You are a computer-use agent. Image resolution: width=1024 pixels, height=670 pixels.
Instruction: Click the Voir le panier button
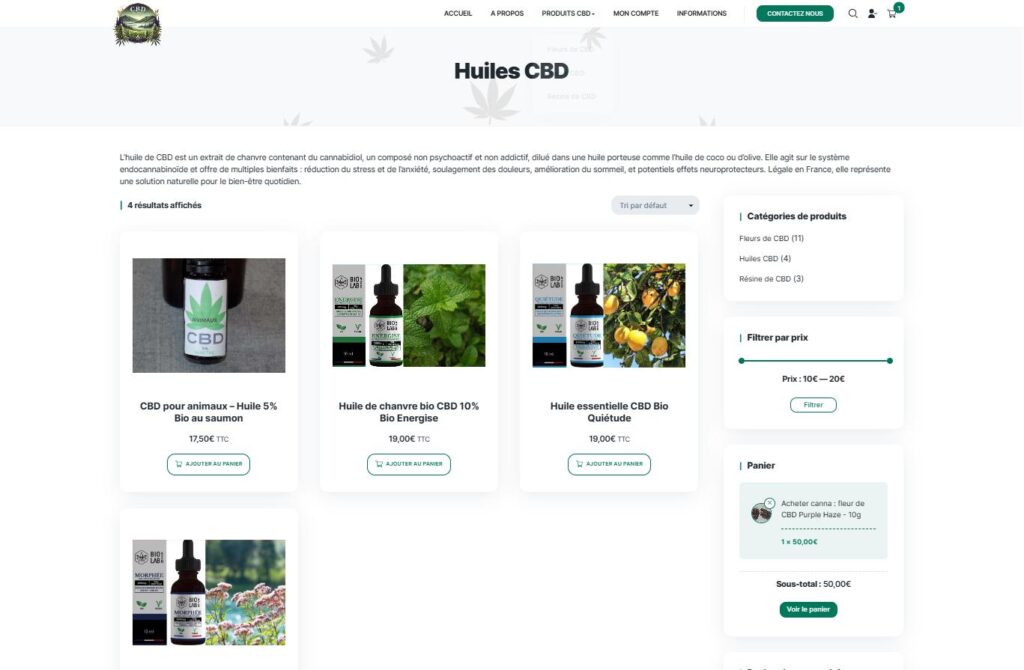click(x=808, y=609)
